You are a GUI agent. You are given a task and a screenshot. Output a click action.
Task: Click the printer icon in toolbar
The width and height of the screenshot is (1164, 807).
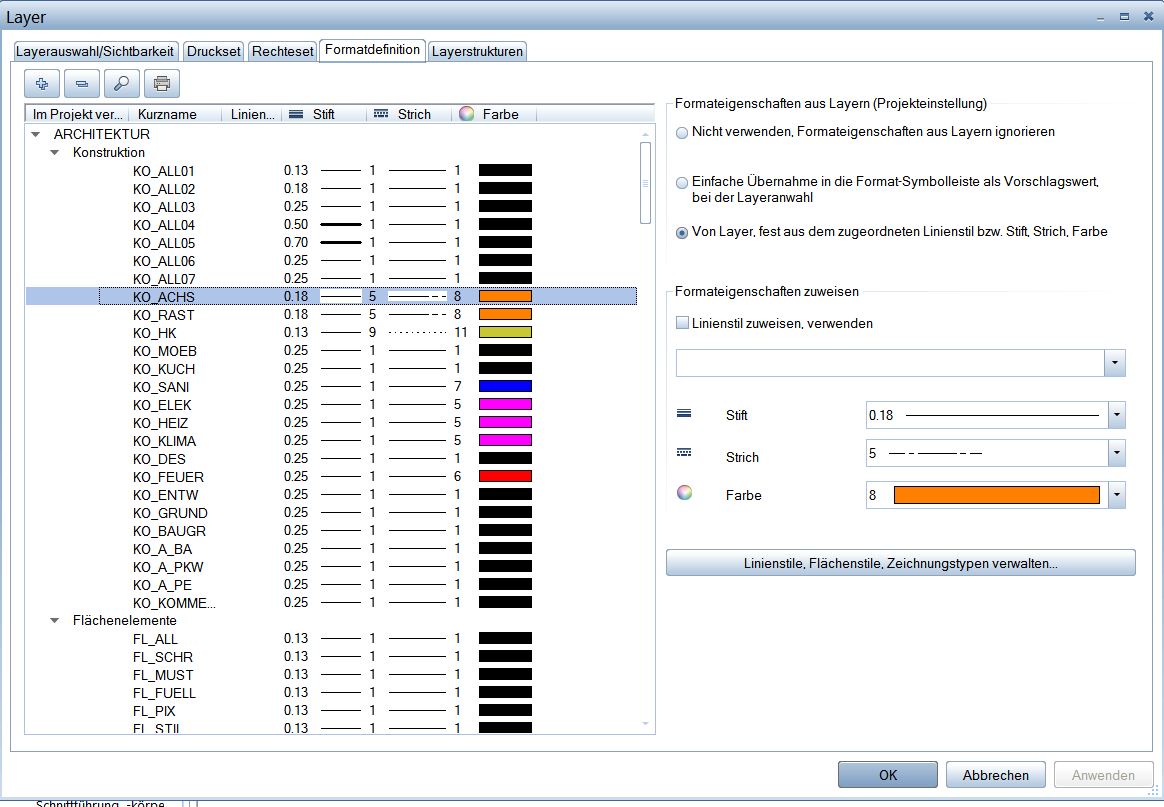(x=162, y=83)
